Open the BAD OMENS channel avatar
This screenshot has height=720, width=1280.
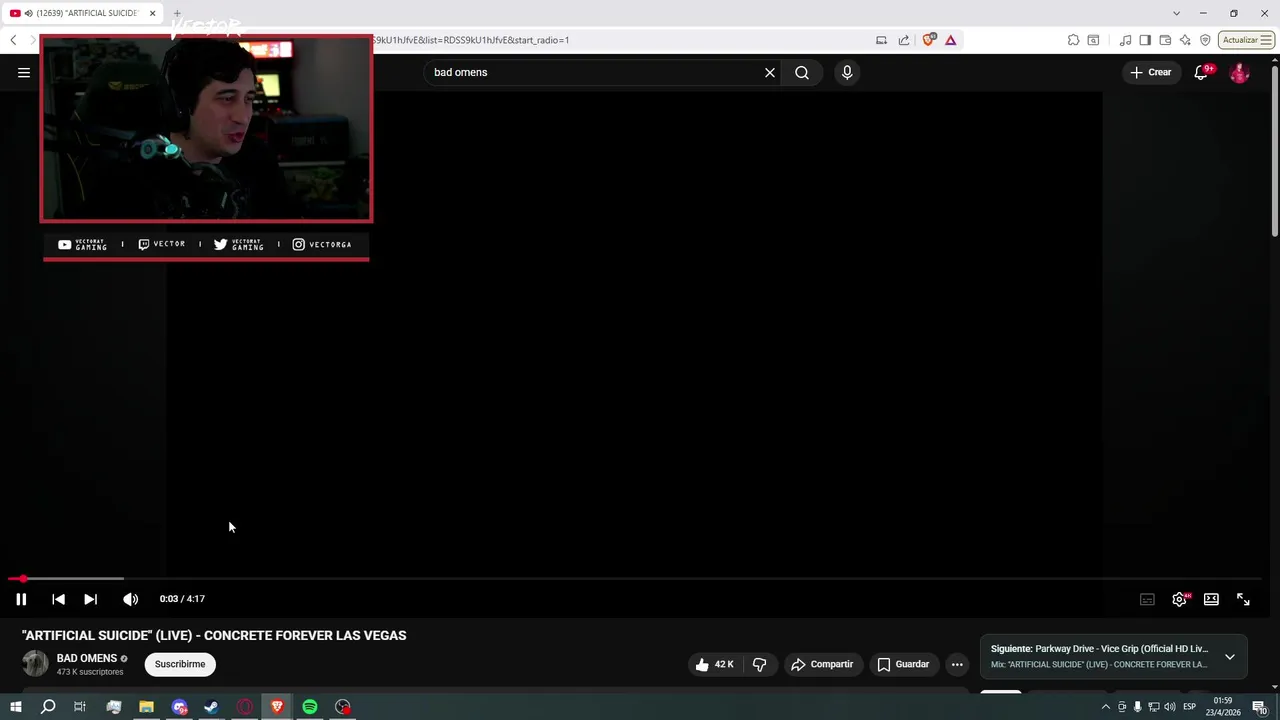click(35, 664)
